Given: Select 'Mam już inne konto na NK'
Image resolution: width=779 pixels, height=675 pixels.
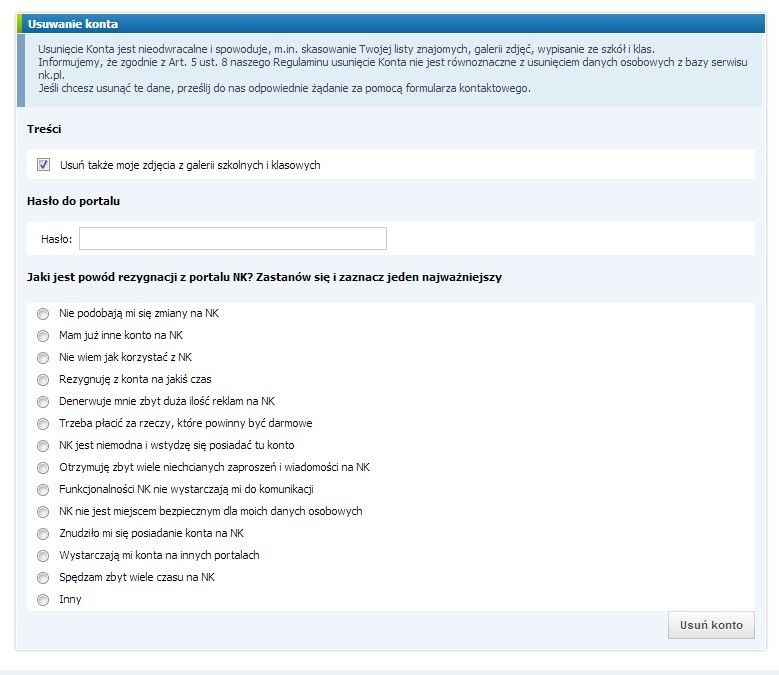Looking at the screenshot, I should (43, 336).
